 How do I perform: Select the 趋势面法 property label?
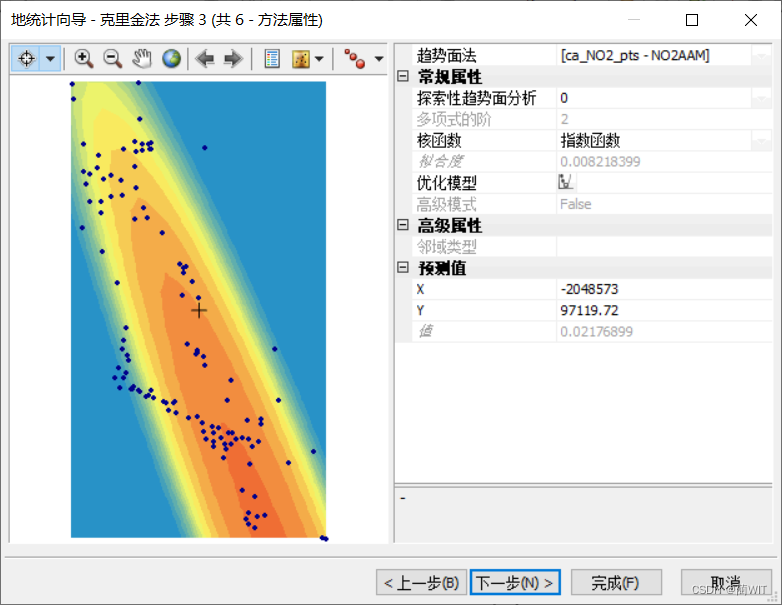(446, 55)
